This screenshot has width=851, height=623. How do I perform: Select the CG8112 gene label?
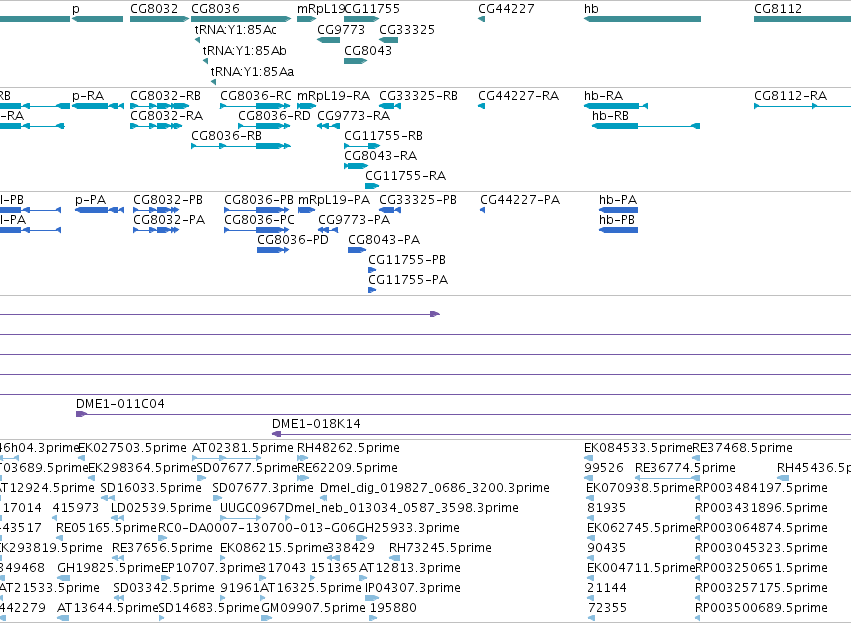click(778, 9)
